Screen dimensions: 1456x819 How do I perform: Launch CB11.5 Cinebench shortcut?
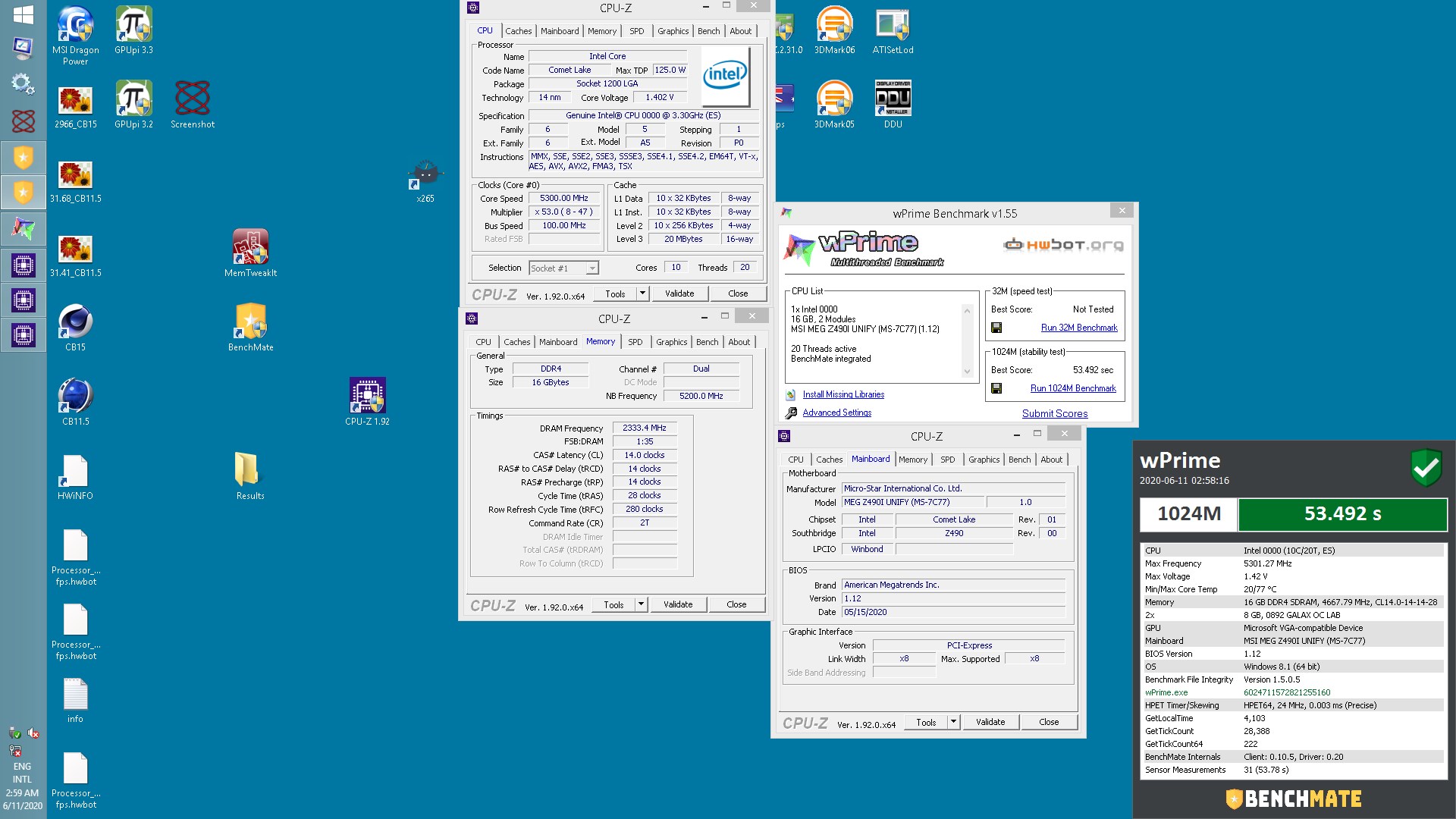pos(75,402)
